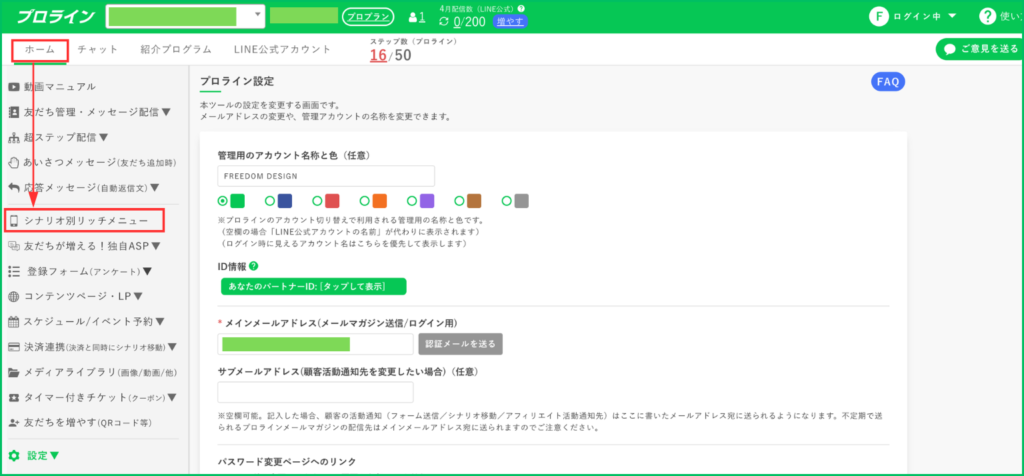Open the help icon beside 4月配信数
Screen dimensions: 1024x476
521,8
